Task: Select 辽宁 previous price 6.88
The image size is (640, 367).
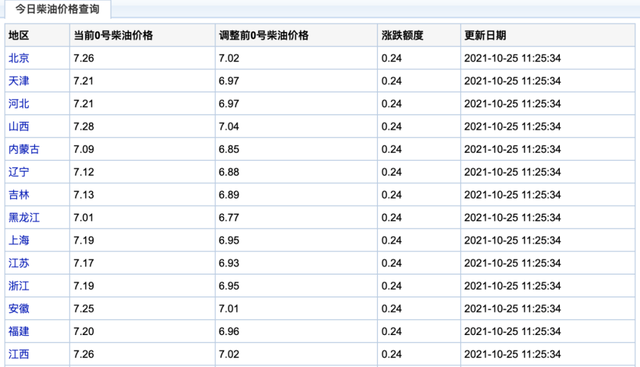Action: point(229,172)
